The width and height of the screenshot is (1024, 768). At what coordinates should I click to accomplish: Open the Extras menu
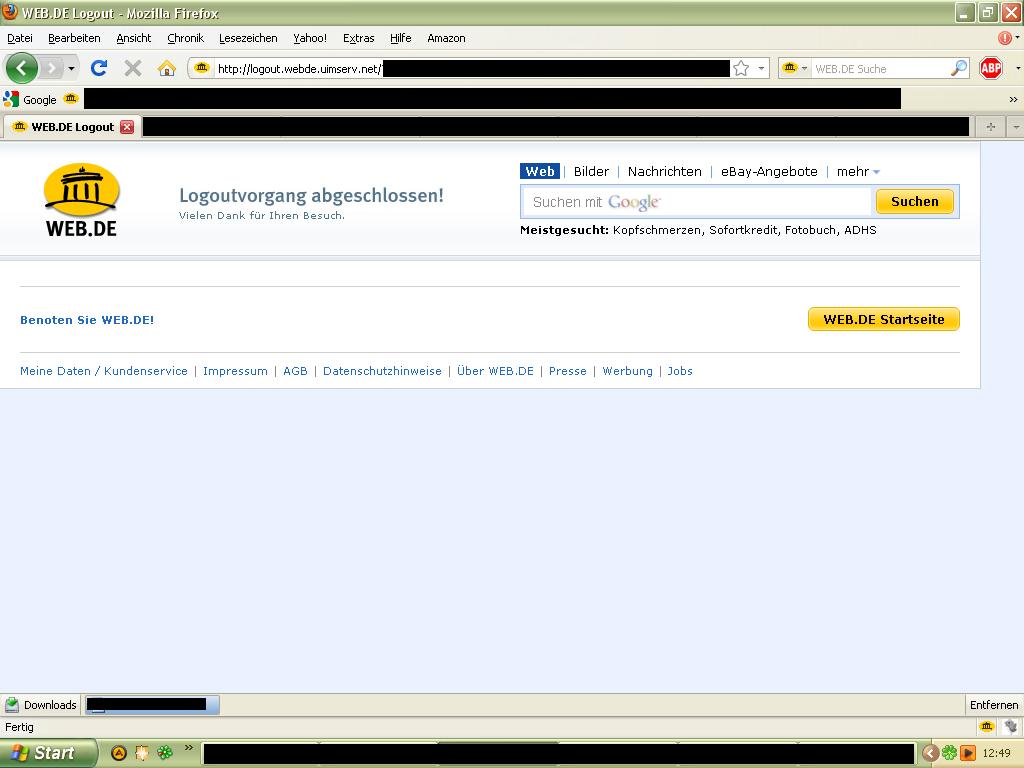click(x=359, y=38)
